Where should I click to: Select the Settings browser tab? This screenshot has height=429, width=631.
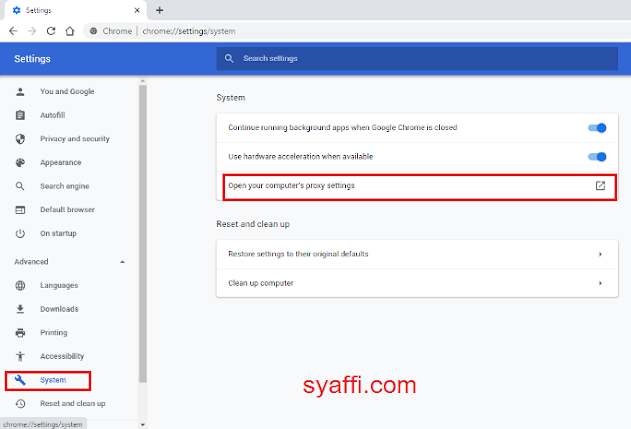[76, 10]
